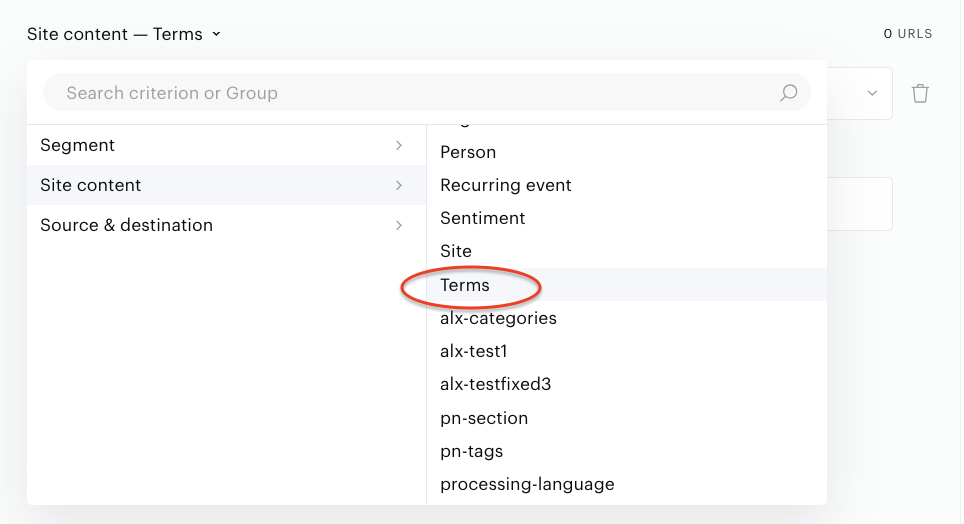Delete the criterion with the trash icon
The width and height of the screenshot is (964, 524).
point(920,93)
